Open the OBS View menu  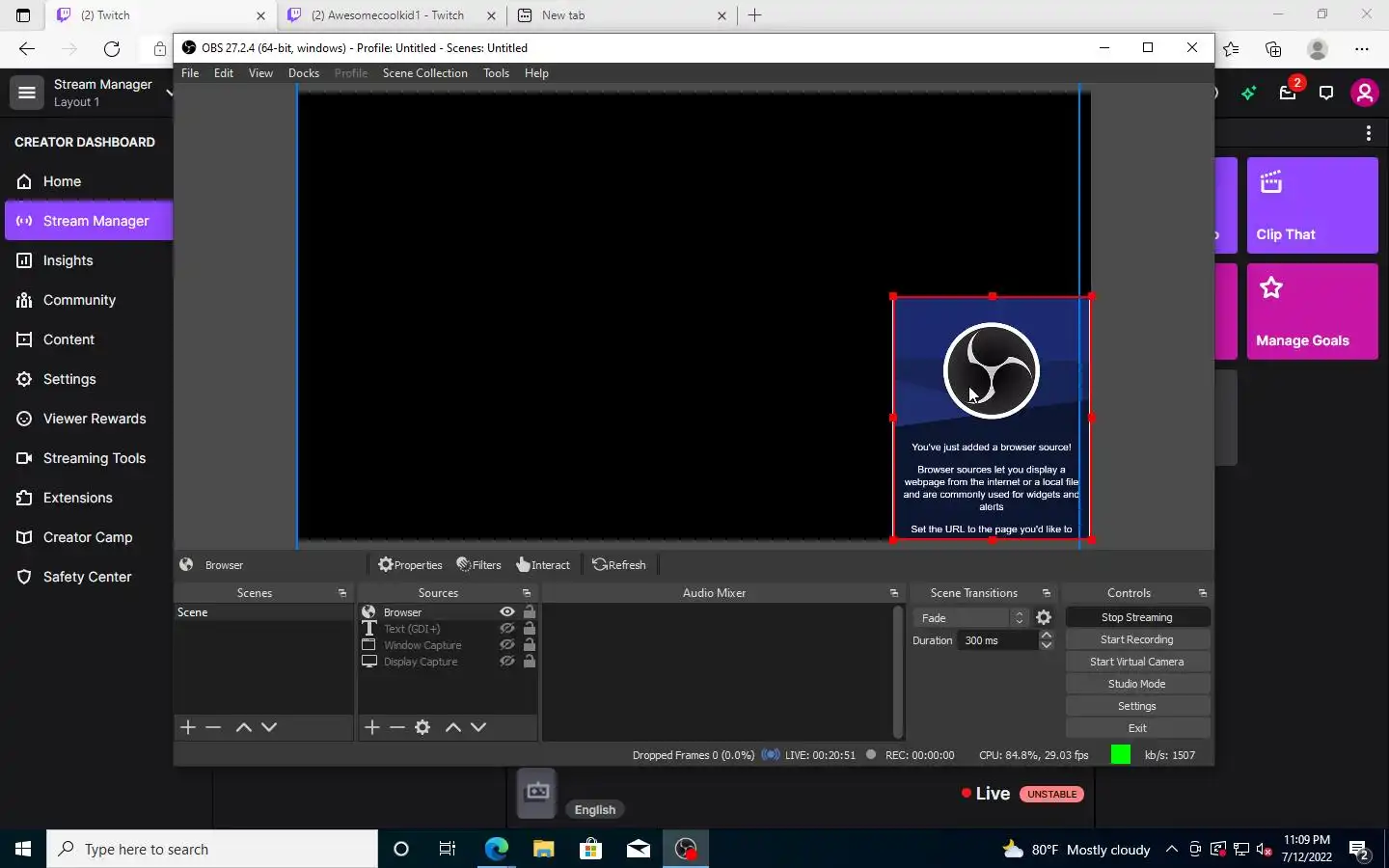tap(260, 73)
